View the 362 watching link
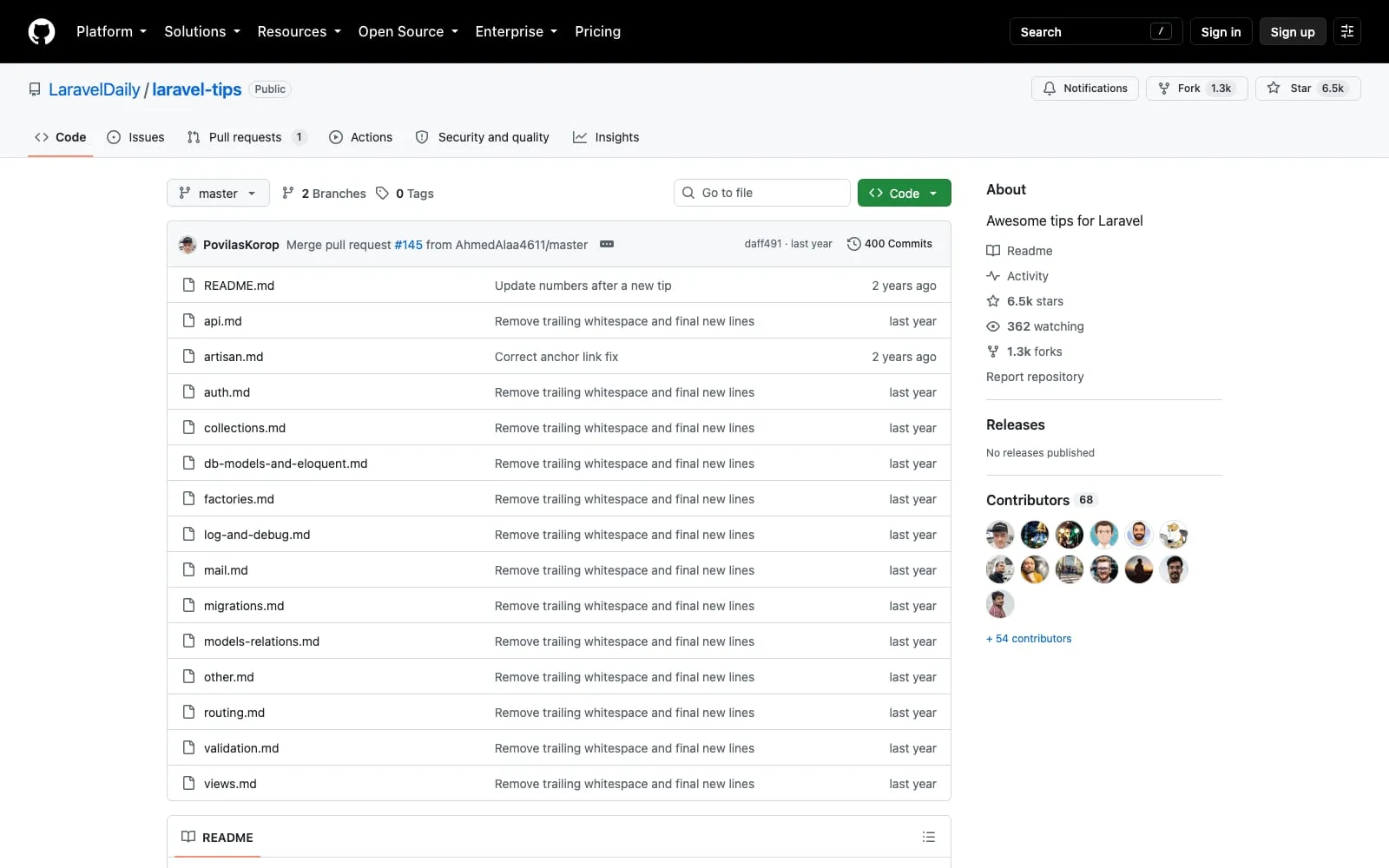 [1035, 326]
